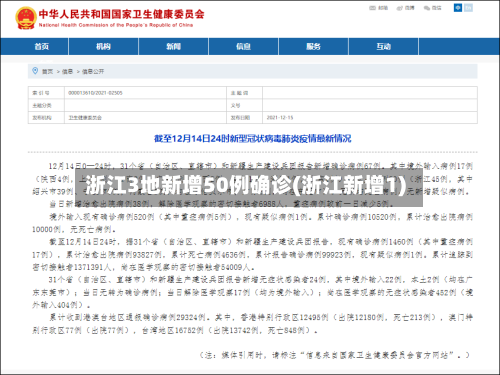Click the 中华人民共和国国家卫生健康委员会 site title
The width and height of the screenshot is (500, 375).
(121, 14)
